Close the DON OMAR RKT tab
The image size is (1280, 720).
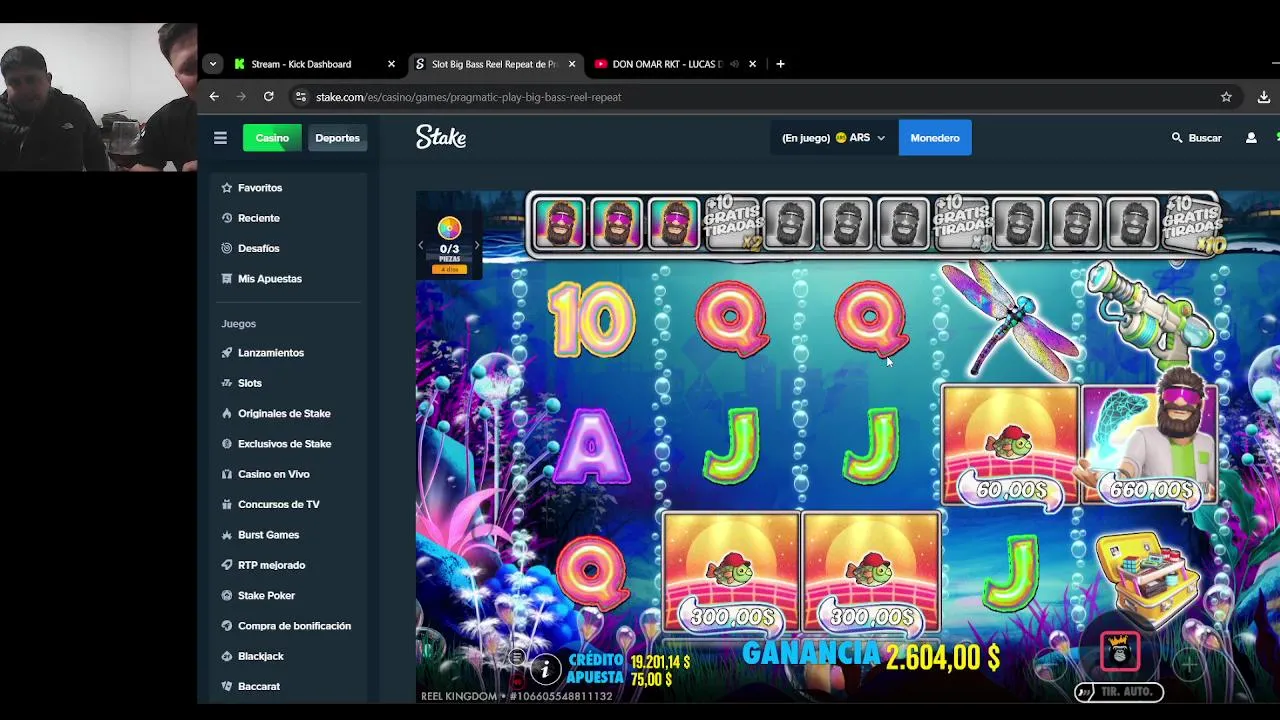click(752, 64)
